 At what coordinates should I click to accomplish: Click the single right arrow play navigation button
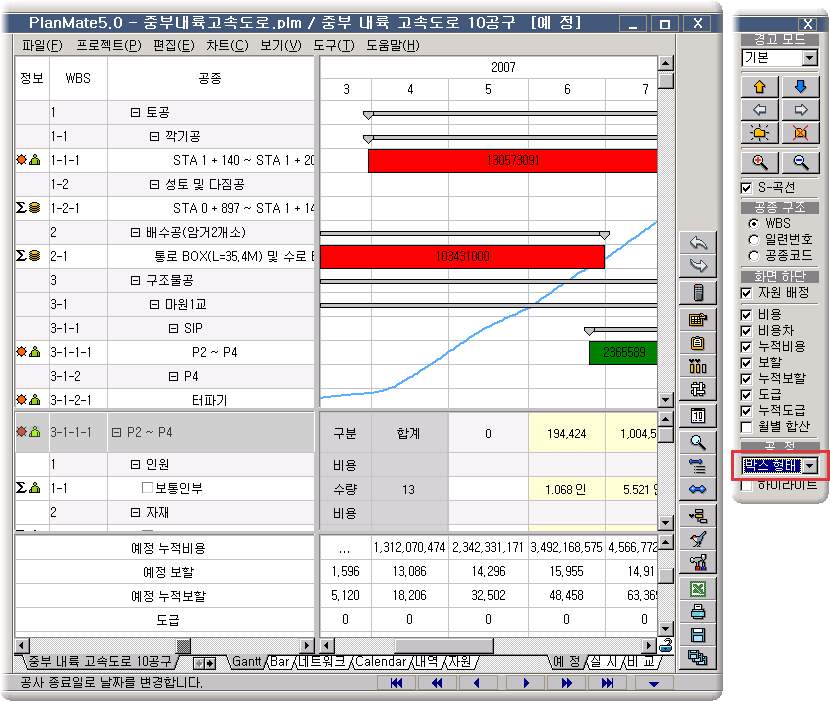(526, 683)
